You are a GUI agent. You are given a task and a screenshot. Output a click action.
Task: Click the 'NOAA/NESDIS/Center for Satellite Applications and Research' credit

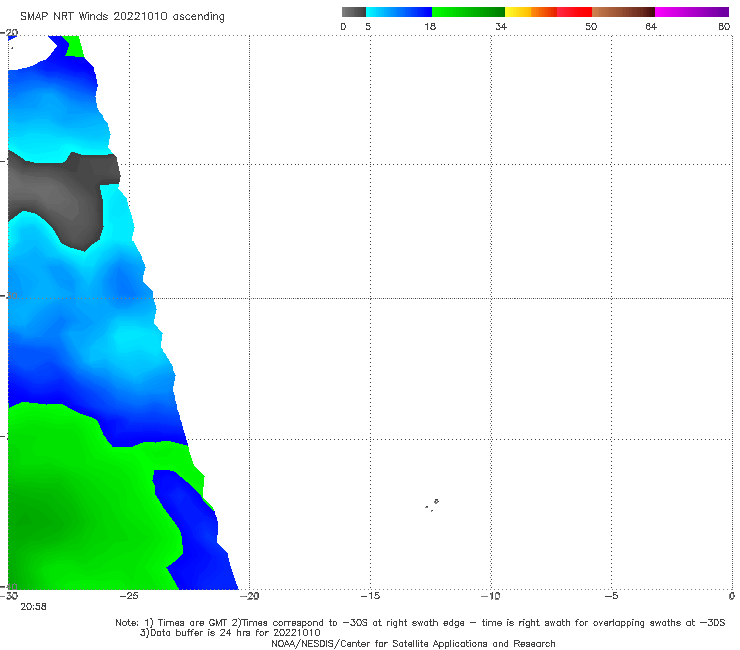(413, 644)
